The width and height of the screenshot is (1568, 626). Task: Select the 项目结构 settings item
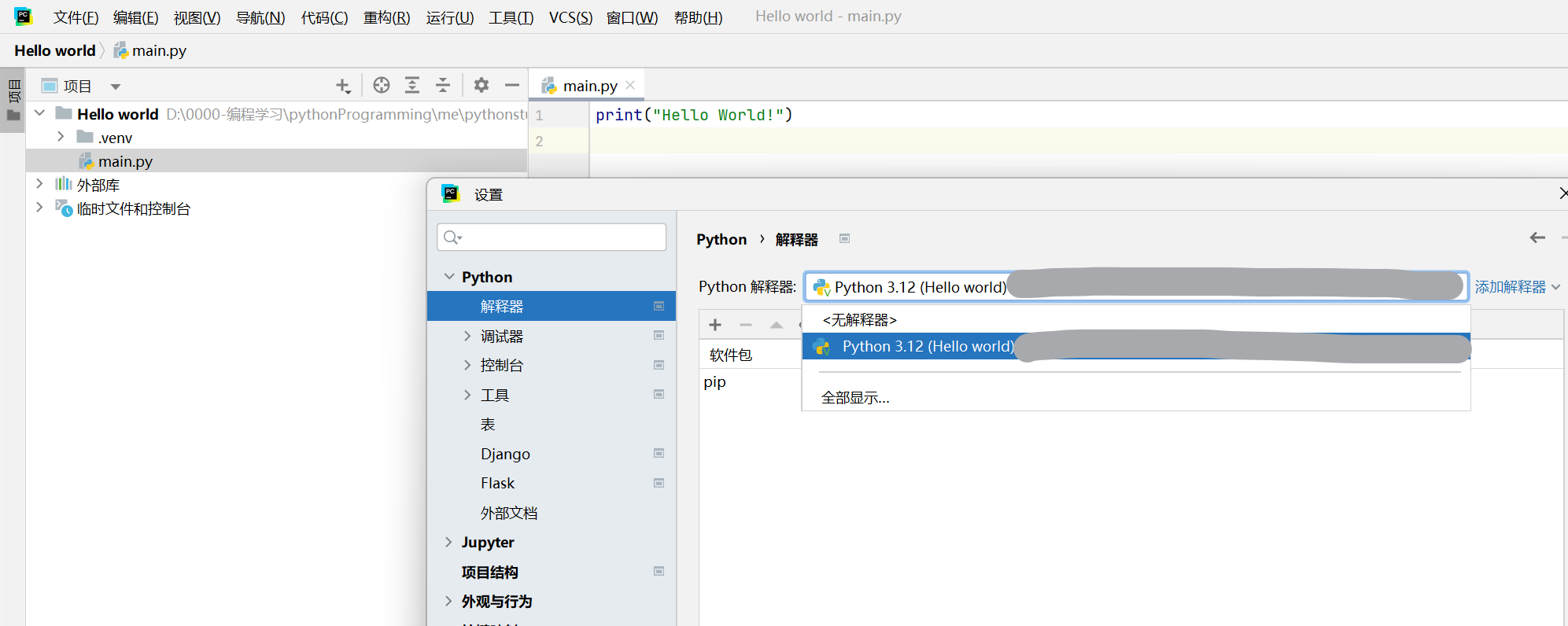click(x=552, y=572)
